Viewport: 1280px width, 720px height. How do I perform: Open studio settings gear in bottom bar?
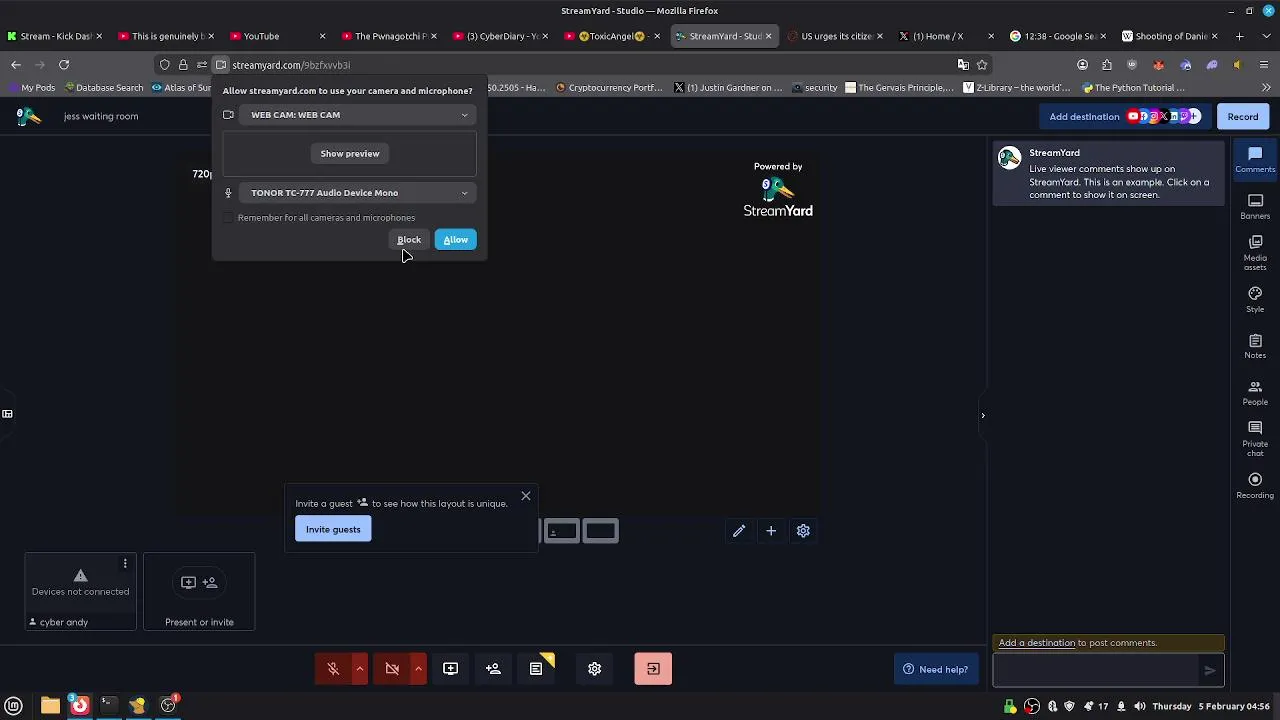click(x=595, y=669)
